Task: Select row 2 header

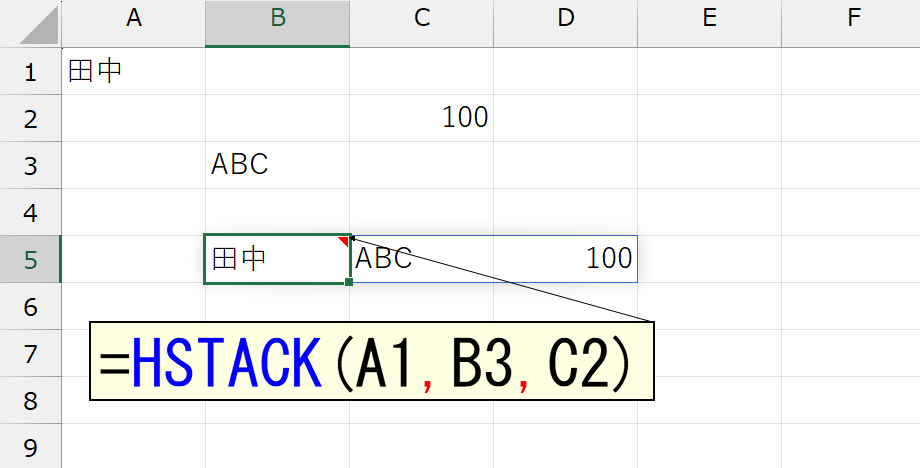Action: [x=31, y=118]
